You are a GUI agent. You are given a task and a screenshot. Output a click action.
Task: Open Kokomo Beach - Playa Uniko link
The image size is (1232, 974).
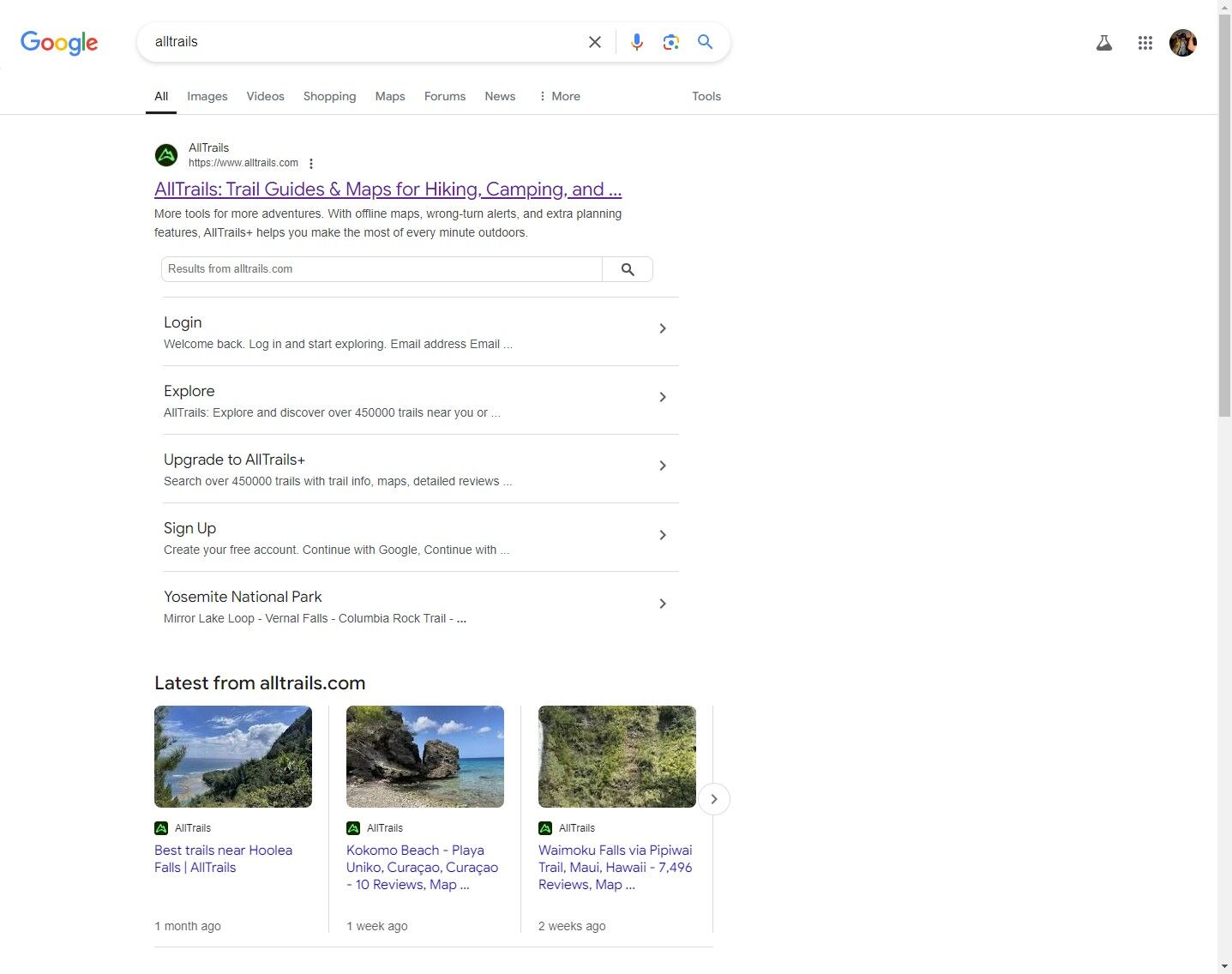click(422, 868)
